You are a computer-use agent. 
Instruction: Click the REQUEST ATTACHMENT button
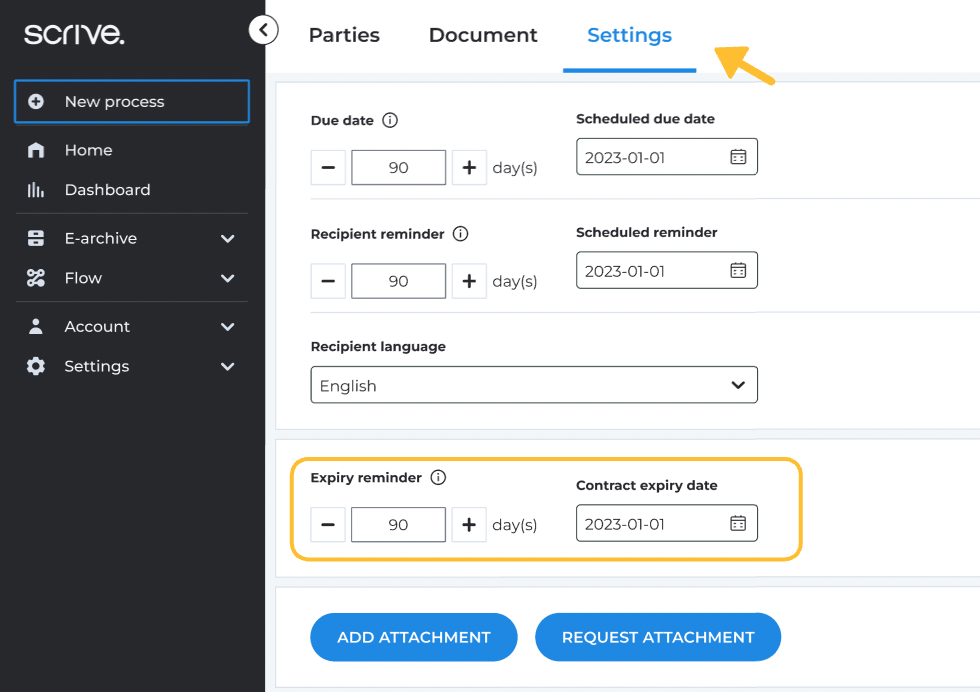point(658,637)
